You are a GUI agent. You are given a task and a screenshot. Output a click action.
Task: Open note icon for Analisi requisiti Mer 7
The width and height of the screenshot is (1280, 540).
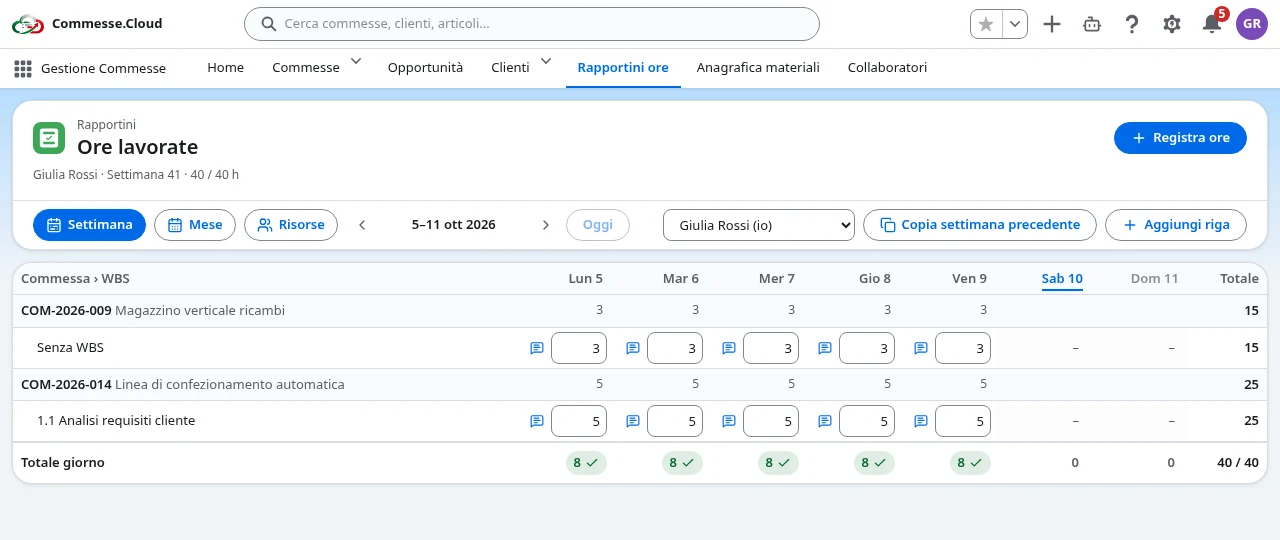point(729,421)
